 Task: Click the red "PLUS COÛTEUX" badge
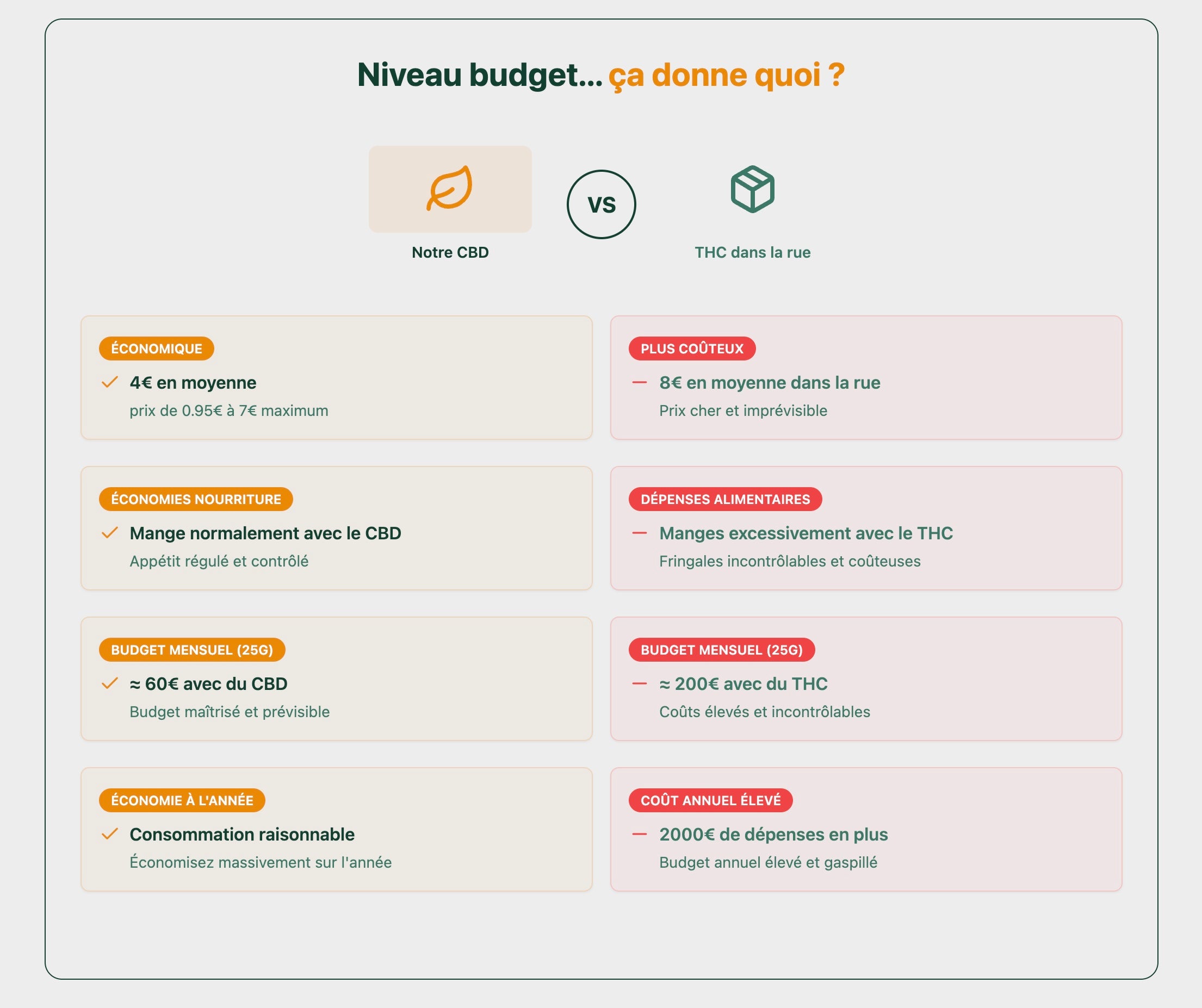[691, 349]
